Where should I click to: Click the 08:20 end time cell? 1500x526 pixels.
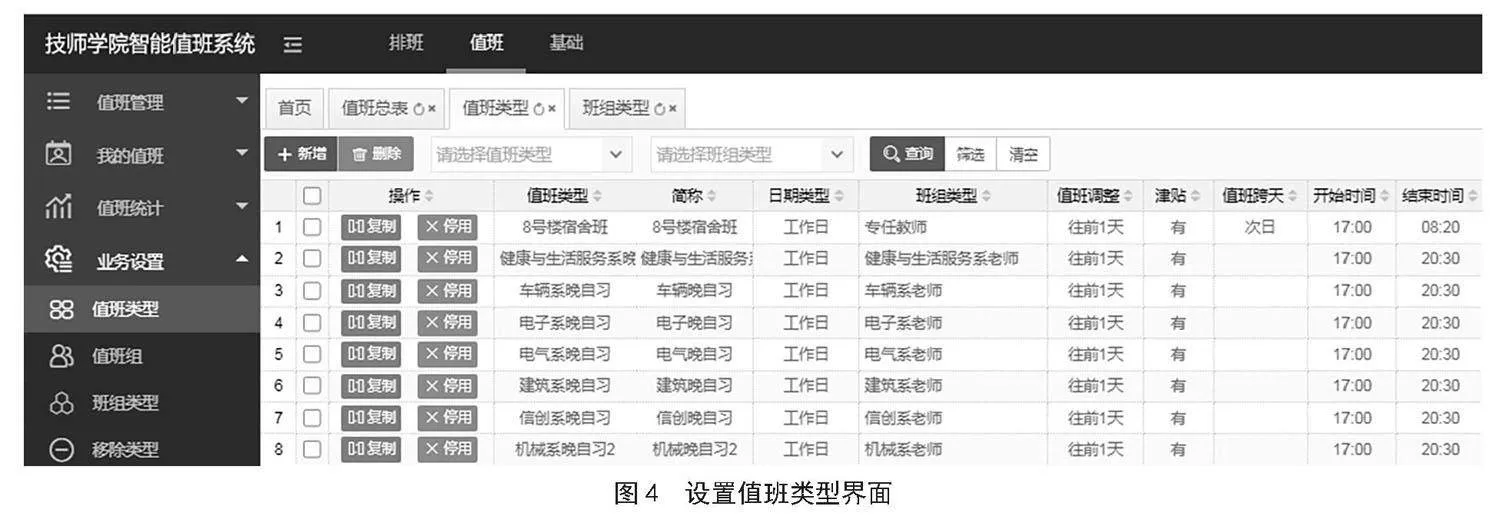tap(1440, 228)
